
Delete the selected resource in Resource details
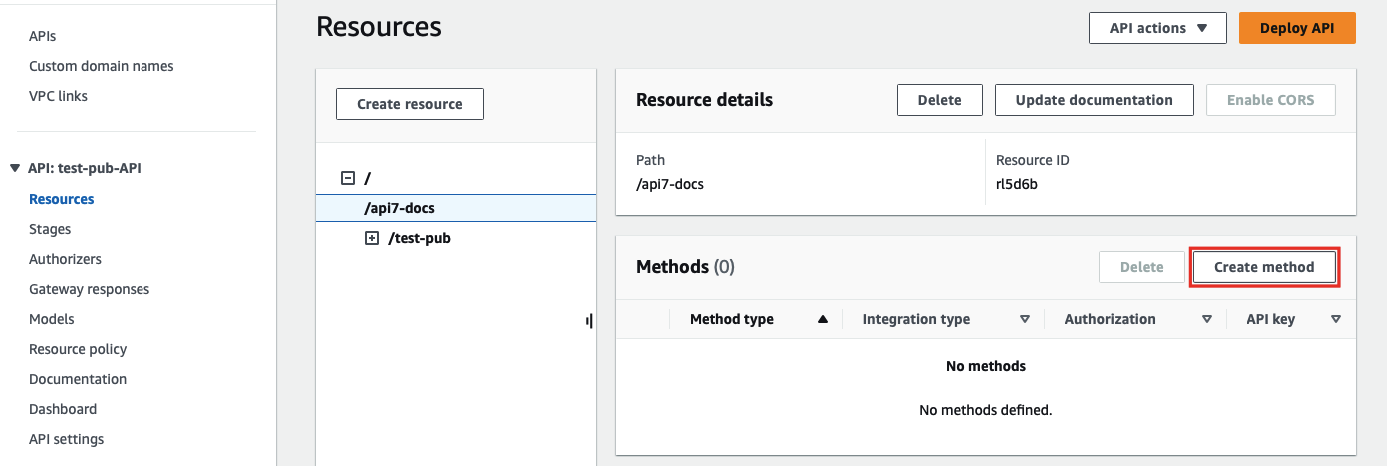(x=939, y=100)
